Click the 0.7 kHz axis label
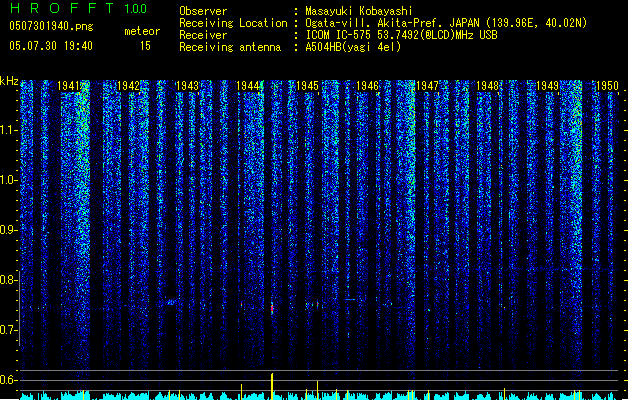629x400 pixels. pyautogui.click(x=8, y=330)
